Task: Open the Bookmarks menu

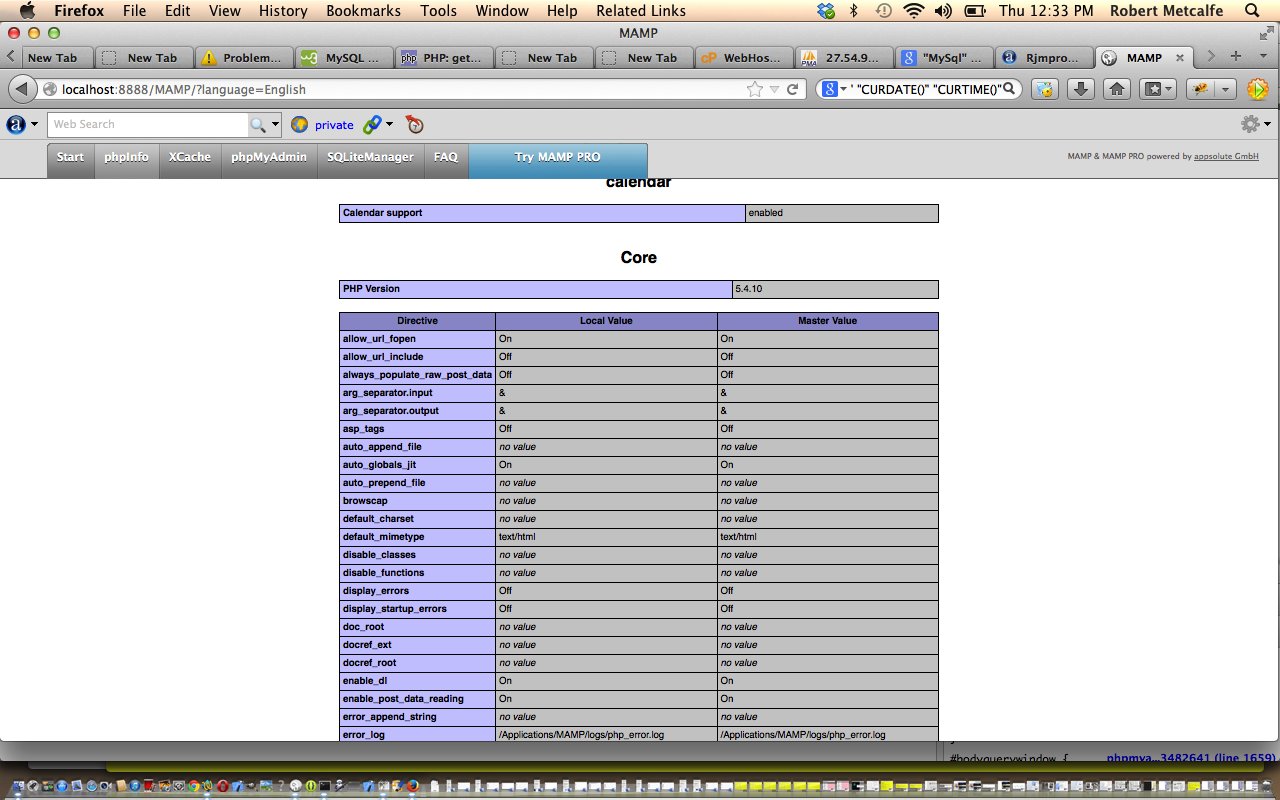Action: [363, 11]
